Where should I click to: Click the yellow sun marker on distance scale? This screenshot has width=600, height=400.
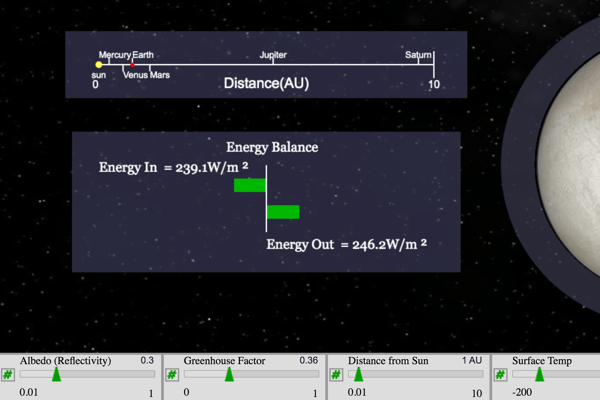(99, 65)
